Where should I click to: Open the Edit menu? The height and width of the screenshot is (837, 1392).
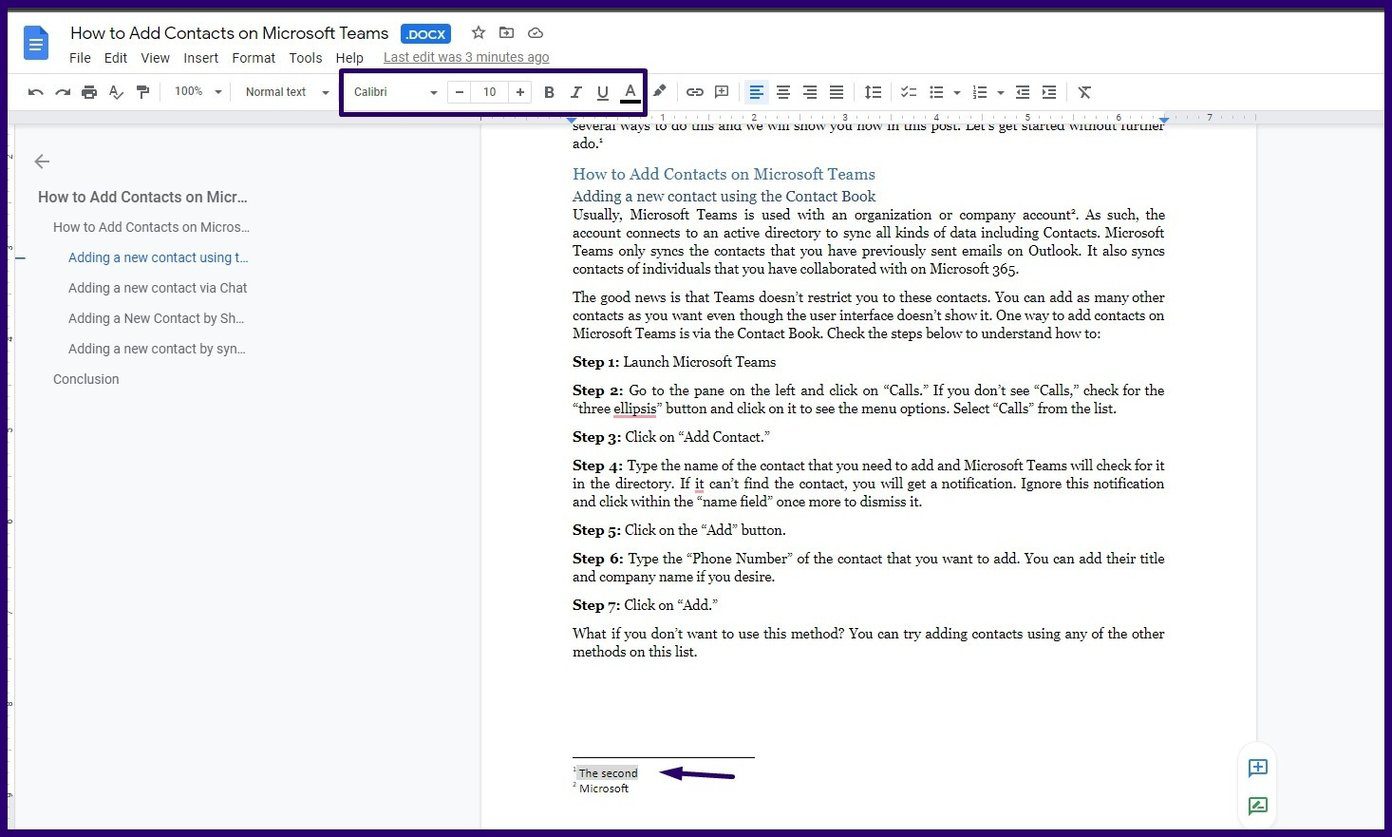point(116,58)
